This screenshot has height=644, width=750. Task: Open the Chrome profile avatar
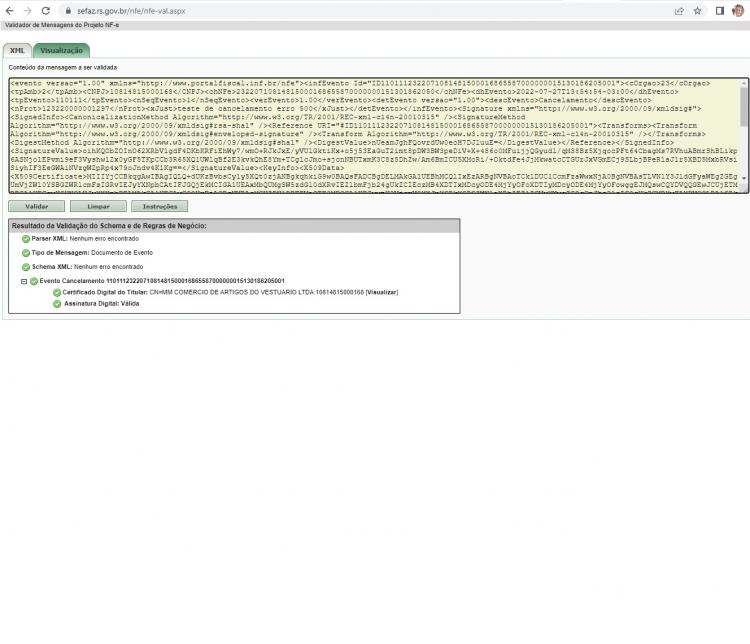coord(738,11)
